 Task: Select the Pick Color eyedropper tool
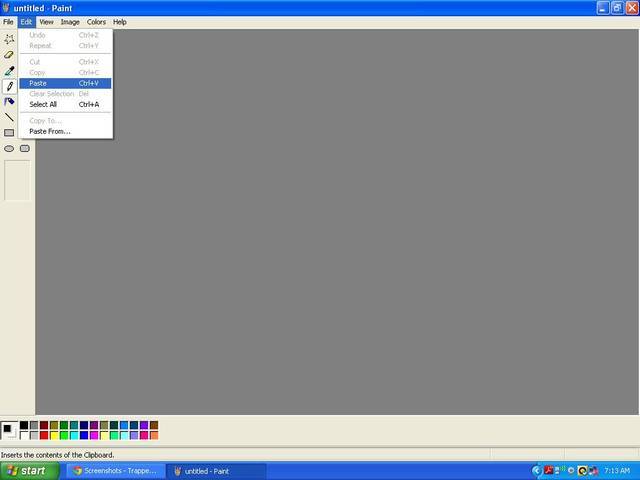(9, 71)
